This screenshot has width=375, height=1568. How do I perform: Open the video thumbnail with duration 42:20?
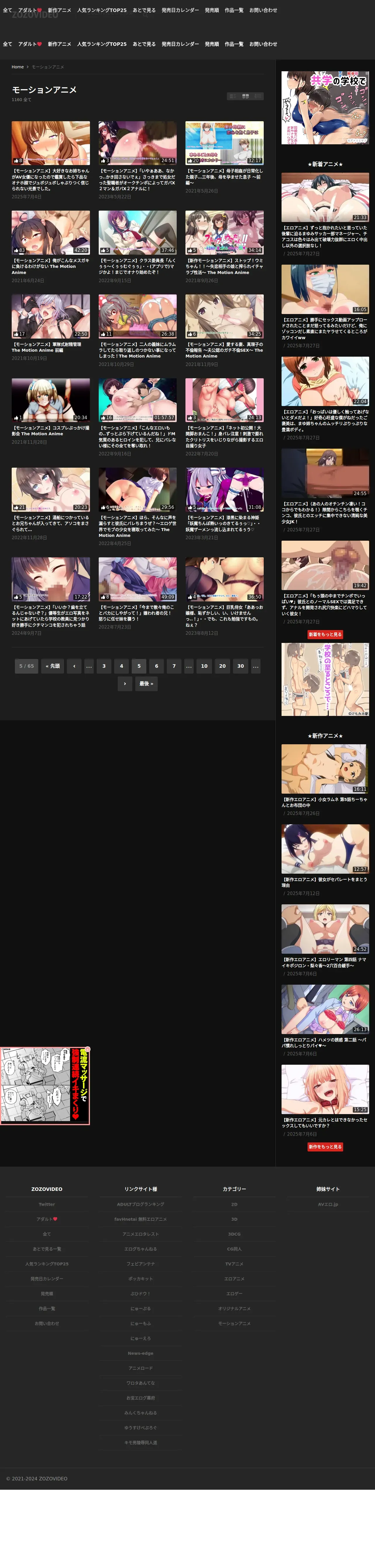click(x=51, y=233)
